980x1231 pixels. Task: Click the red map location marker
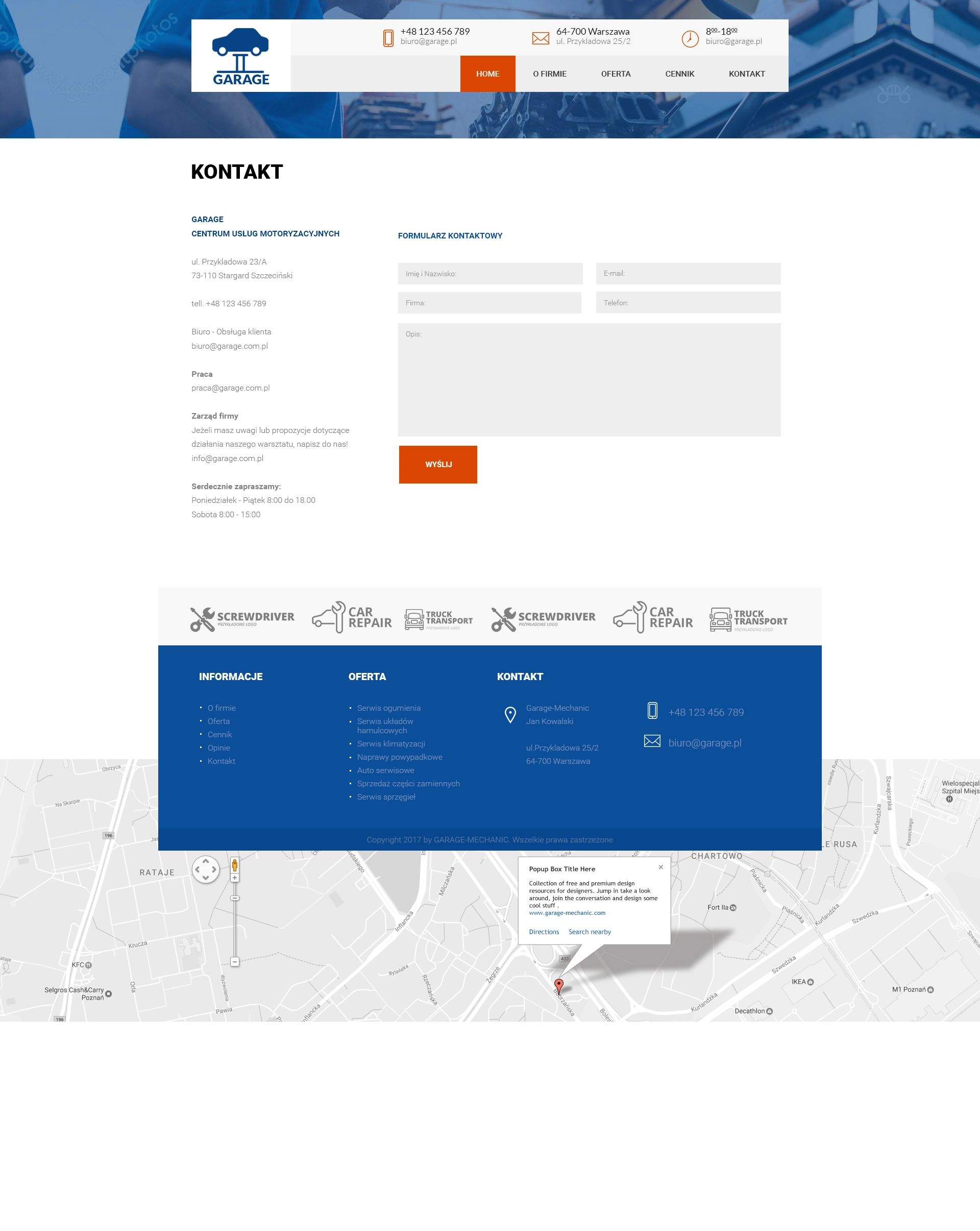click(x=559, y=984)
